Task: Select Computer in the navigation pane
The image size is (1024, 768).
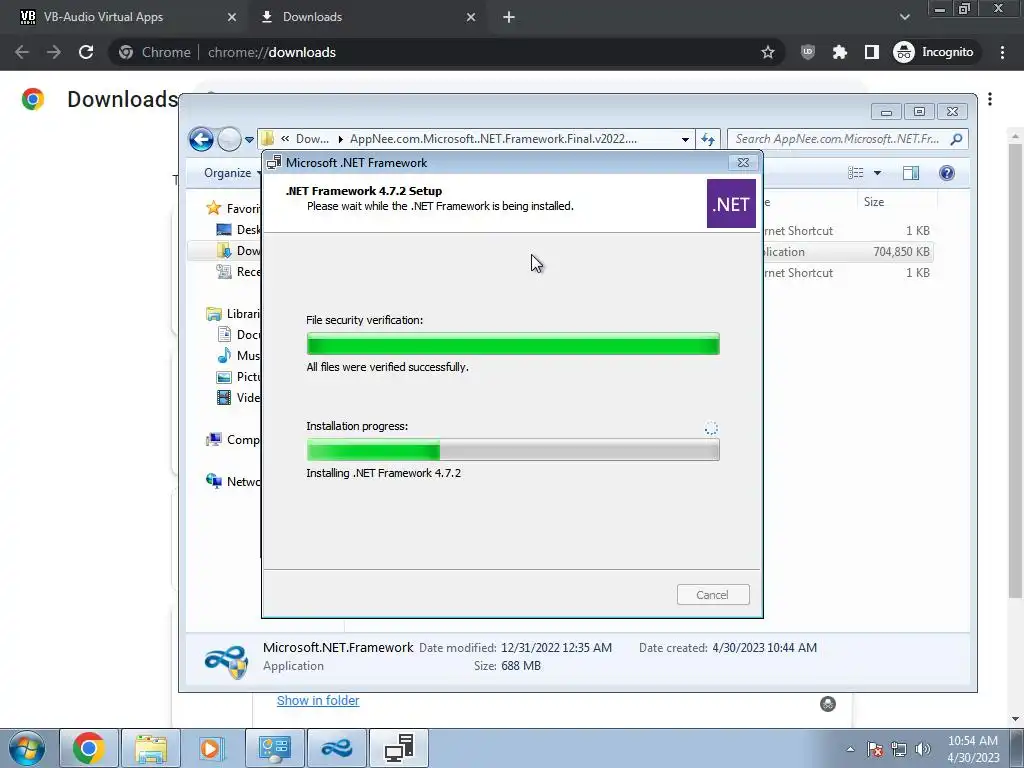Action: (x=232, y=440)
